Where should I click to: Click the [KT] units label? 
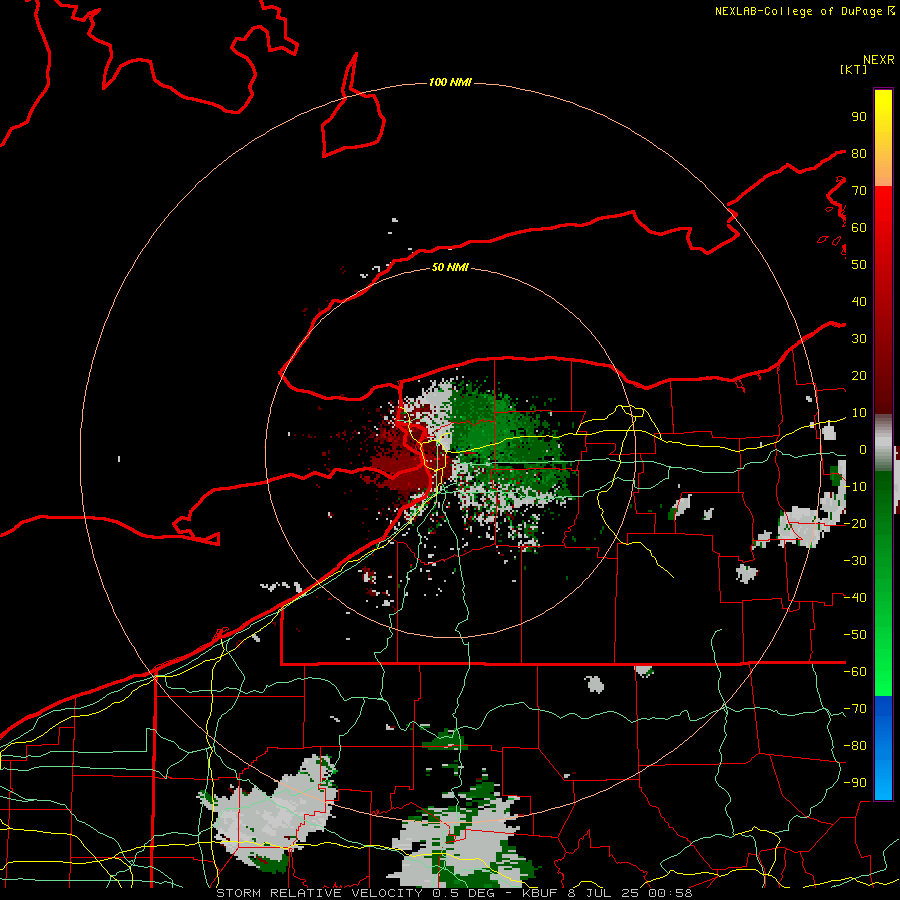click(x=853, y=69)
